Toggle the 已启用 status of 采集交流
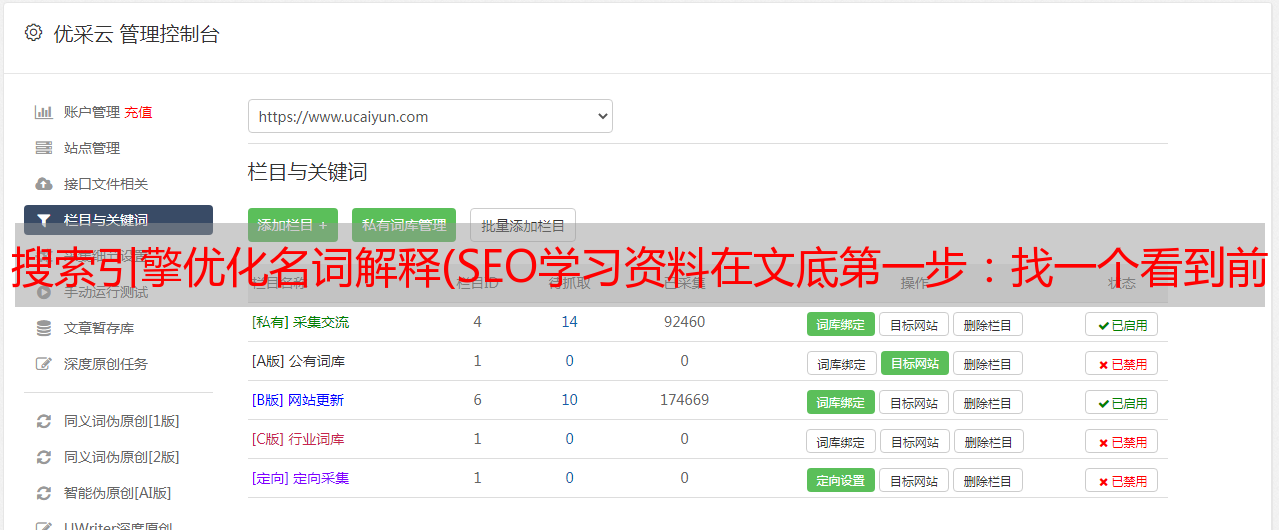The height and width of the screenshot is (530, 1279). [x=1122, y=324]
